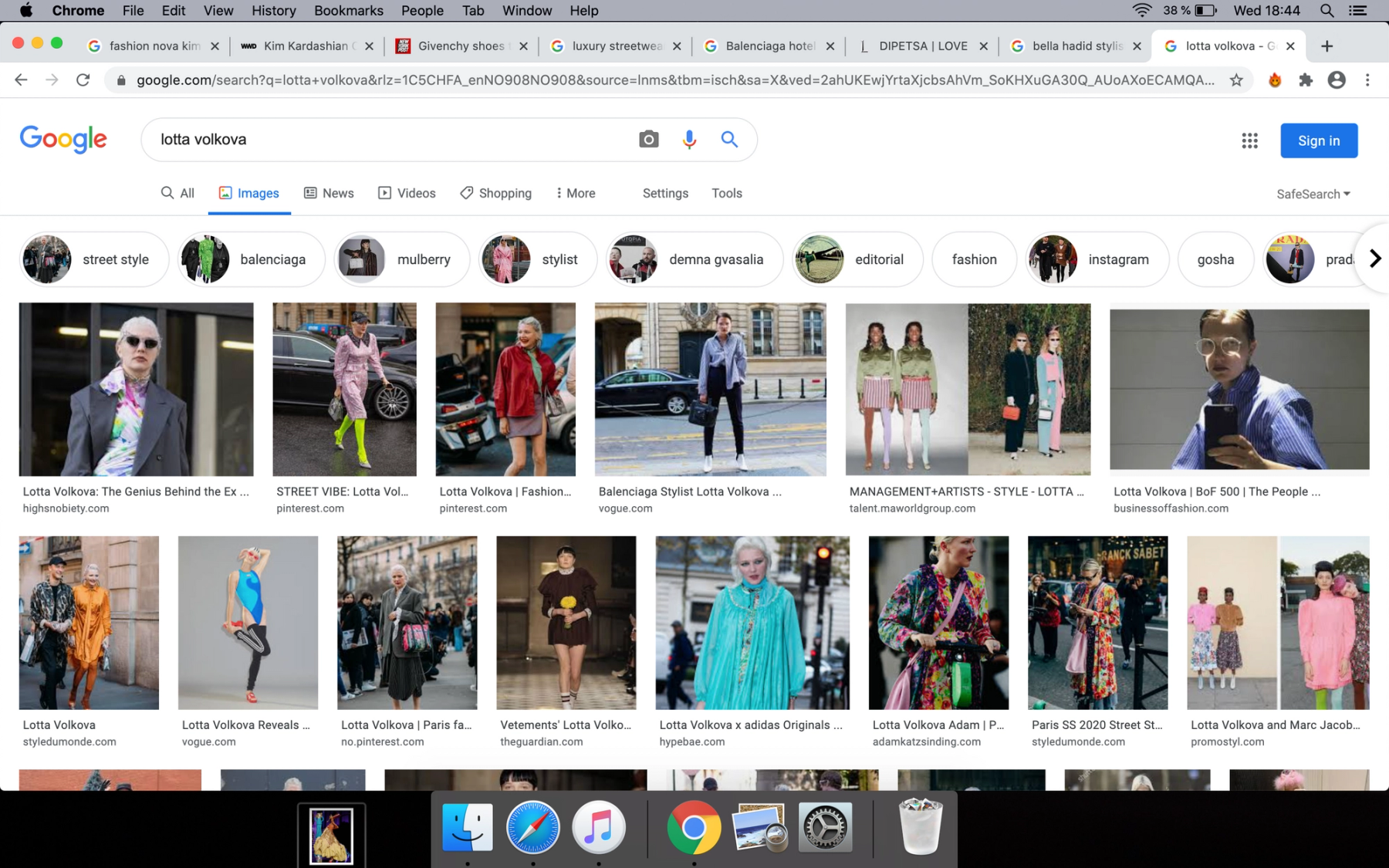Expand the More search options menu

pos(576,193)
